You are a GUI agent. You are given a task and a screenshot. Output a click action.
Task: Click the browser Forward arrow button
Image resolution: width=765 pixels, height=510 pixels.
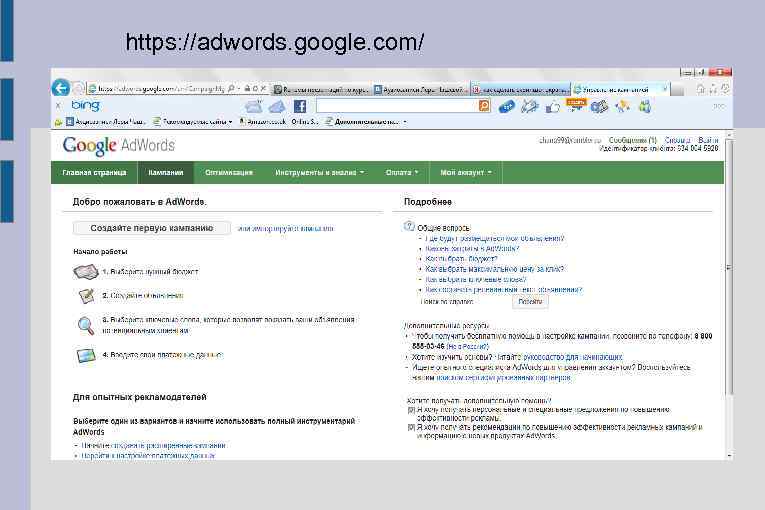(78, 89)
